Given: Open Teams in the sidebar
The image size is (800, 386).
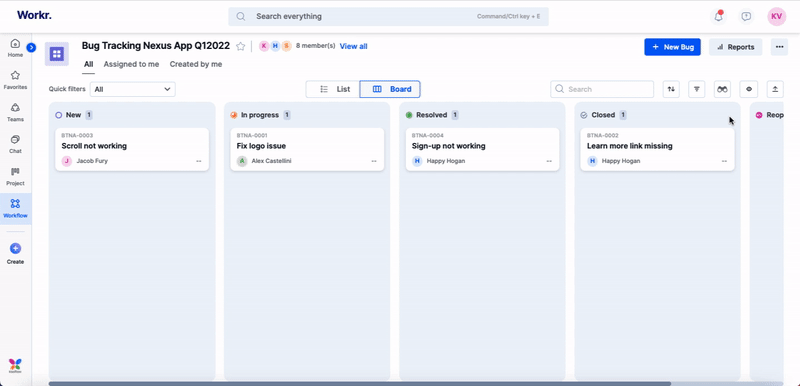Looking at the screenshot, I should point(15,112).
